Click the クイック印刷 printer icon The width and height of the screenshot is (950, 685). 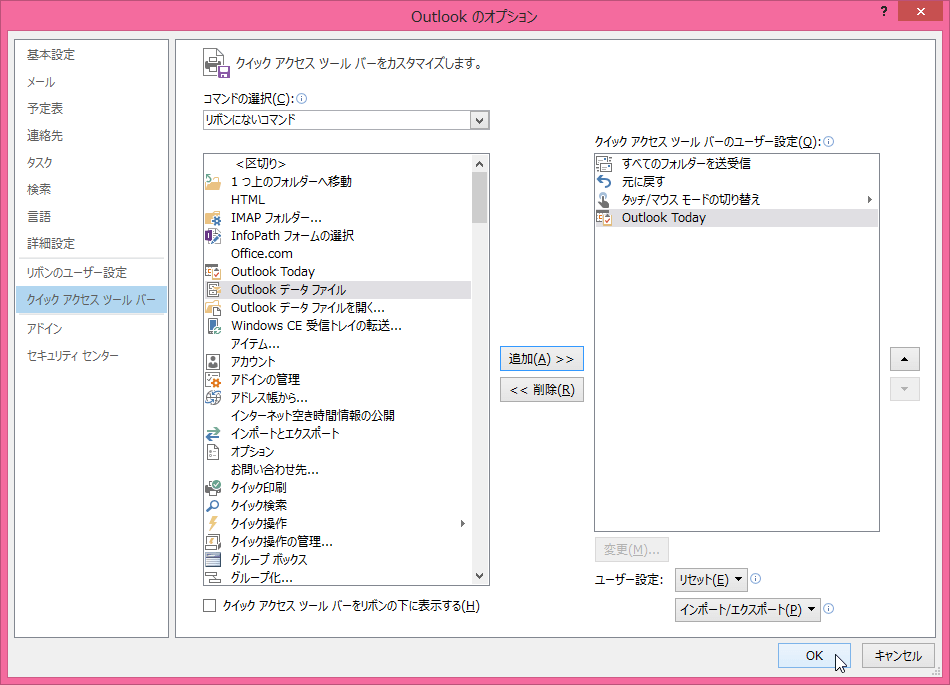213,488
